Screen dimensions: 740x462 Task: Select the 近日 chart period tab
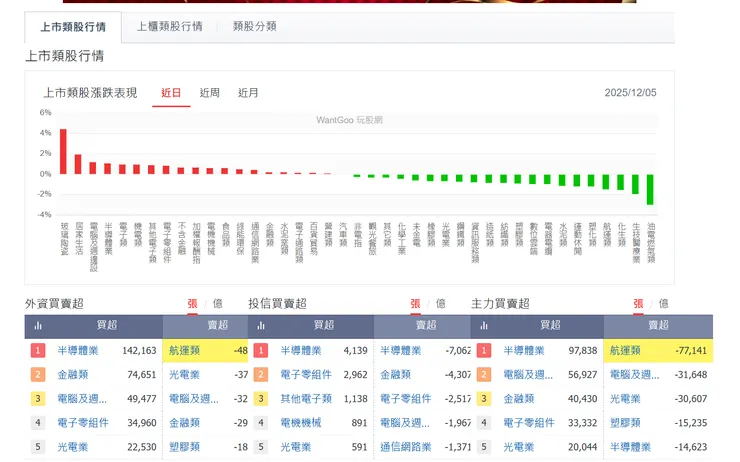[171, 93]
